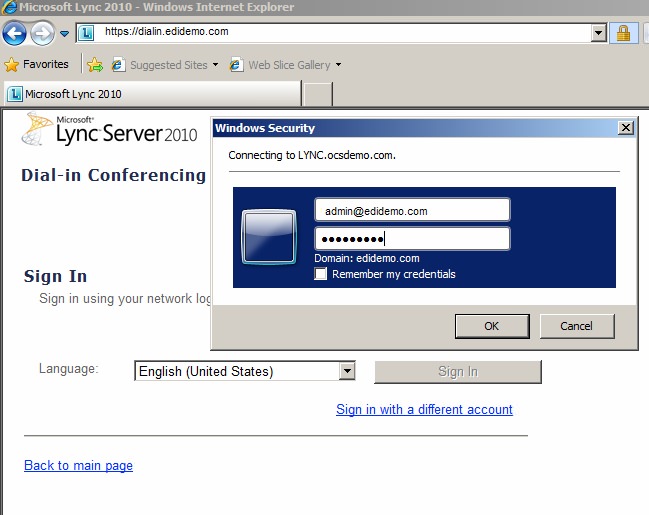
Task: Open the Language dropdown English (United States)
Action: pos(245,371)
